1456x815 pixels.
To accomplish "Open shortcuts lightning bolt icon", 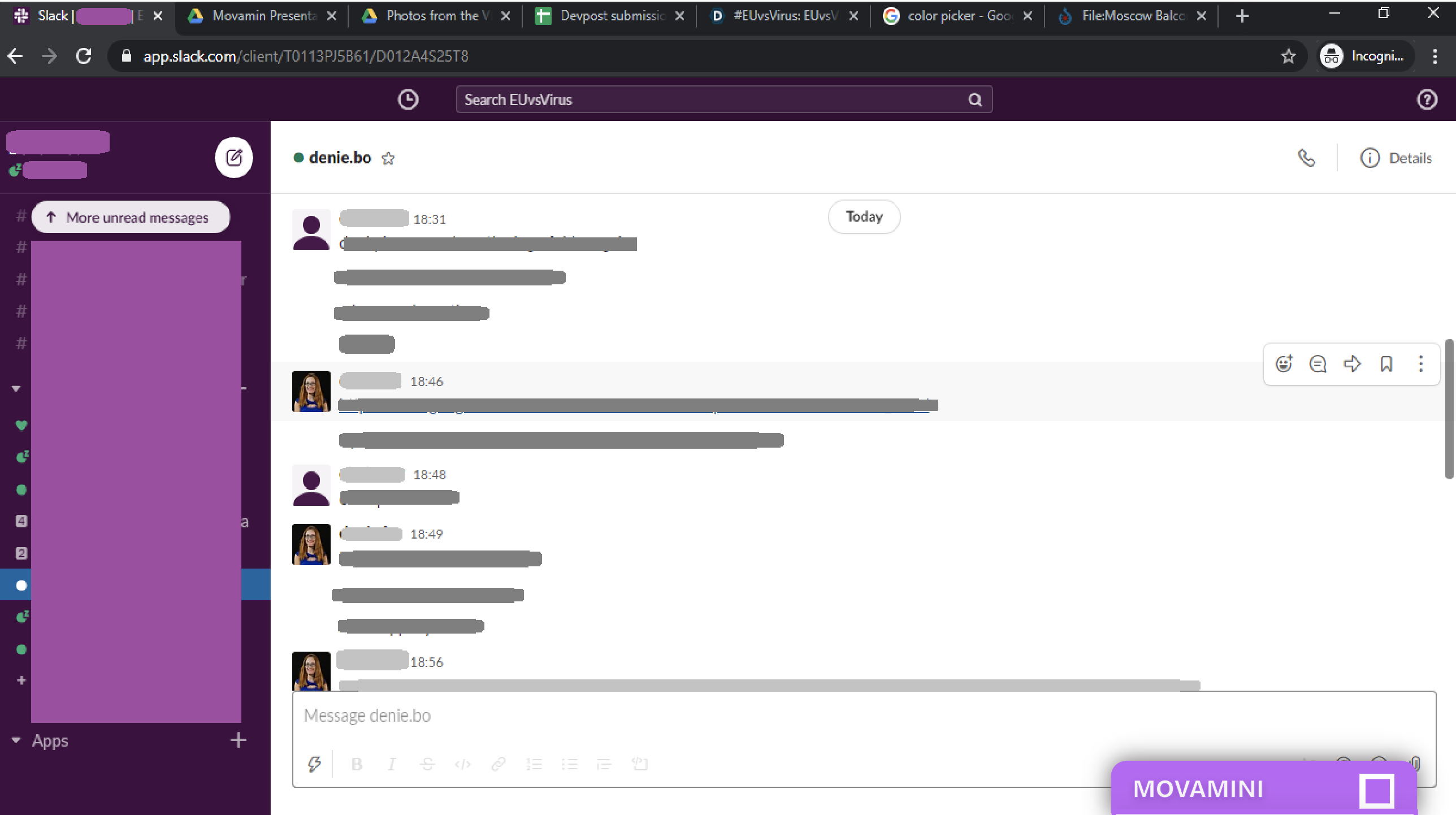I will click(314, 764).
